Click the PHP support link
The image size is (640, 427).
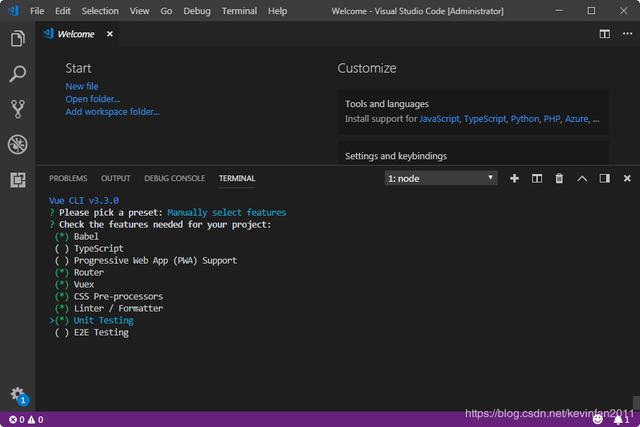point(552,119)
